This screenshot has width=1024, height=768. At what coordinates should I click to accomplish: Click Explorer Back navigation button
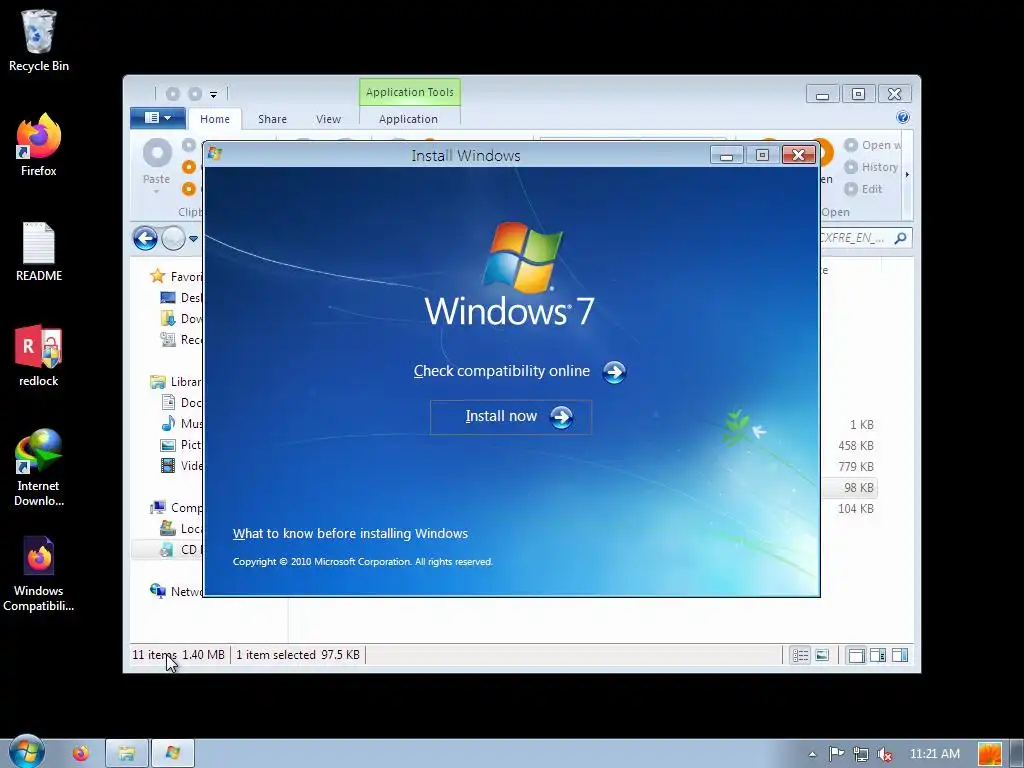(145, 238)
